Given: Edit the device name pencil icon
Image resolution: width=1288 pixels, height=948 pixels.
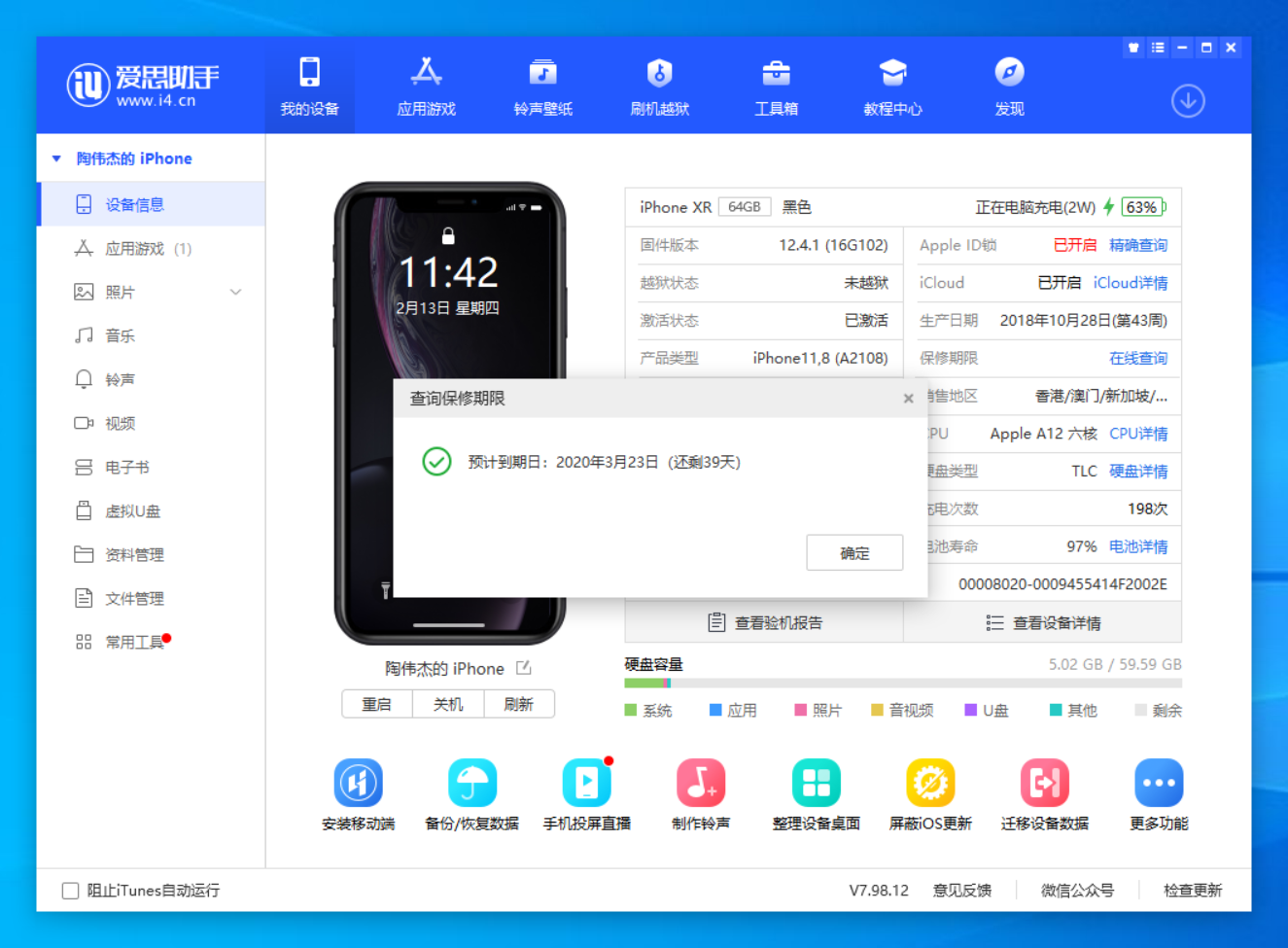Looking at the screenshot, I should [x=523, y=668].
